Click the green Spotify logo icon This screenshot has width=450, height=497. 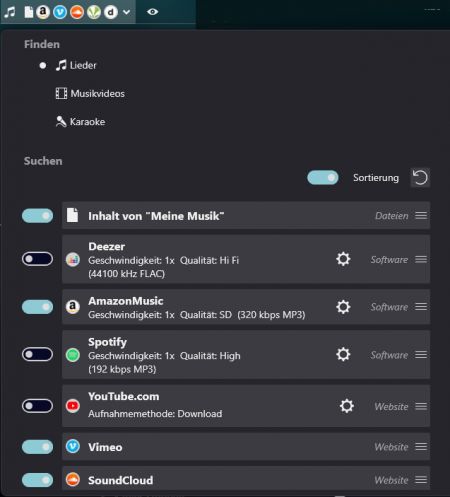(x=73, y=355)
